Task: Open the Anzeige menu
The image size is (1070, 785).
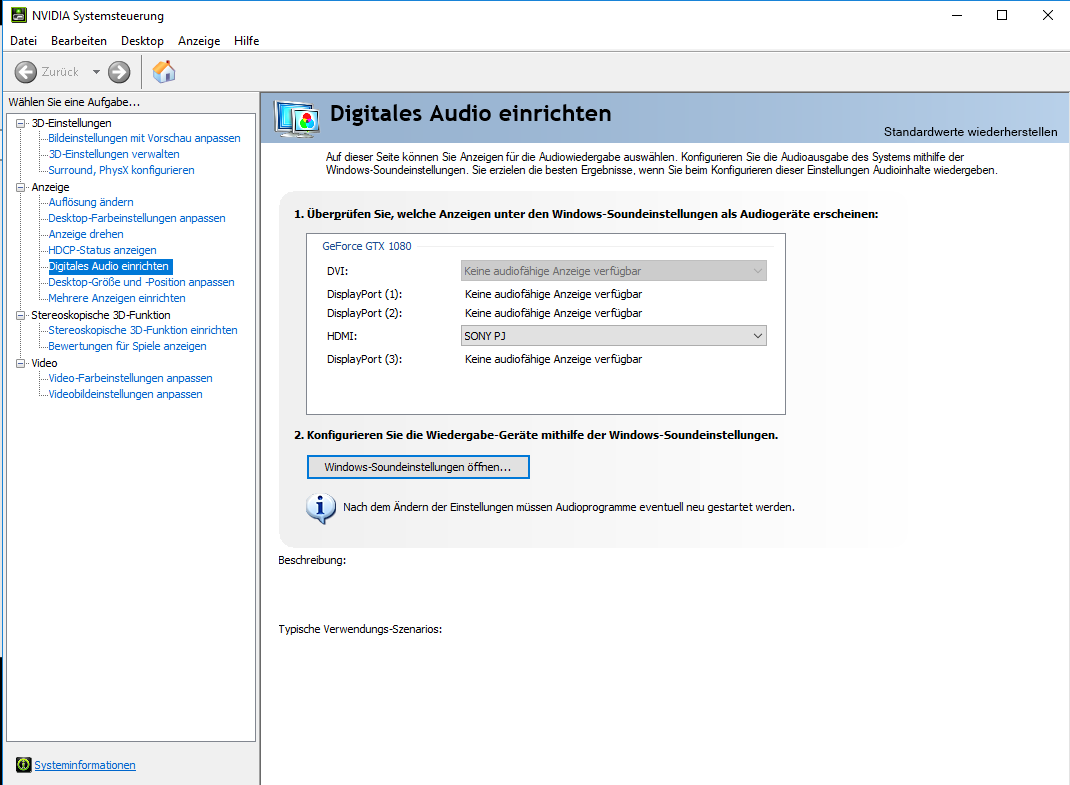Action: [199, 41]
